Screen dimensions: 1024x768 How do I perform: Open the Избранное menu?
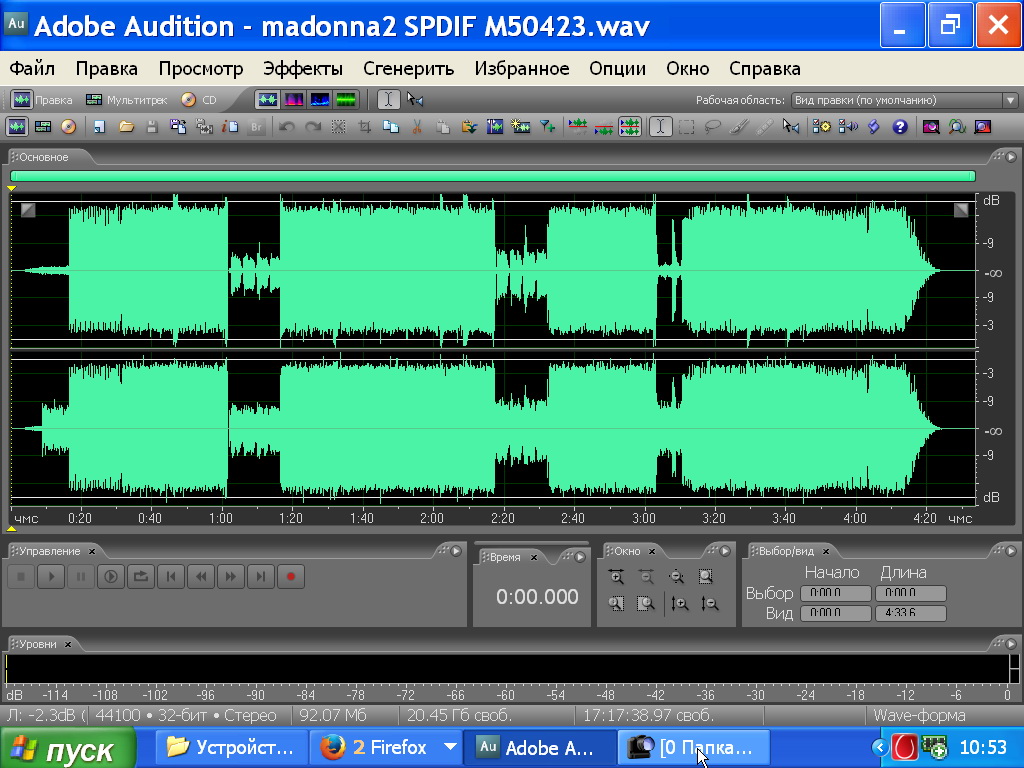(522, 69)
